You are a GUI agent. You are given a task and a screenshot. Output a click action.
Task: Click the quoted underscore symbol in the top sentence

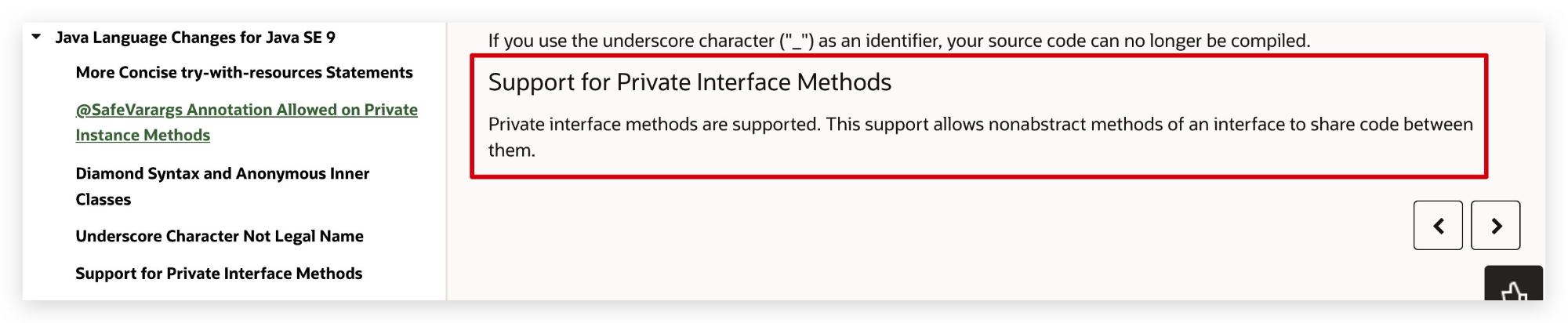click(797, 40)
